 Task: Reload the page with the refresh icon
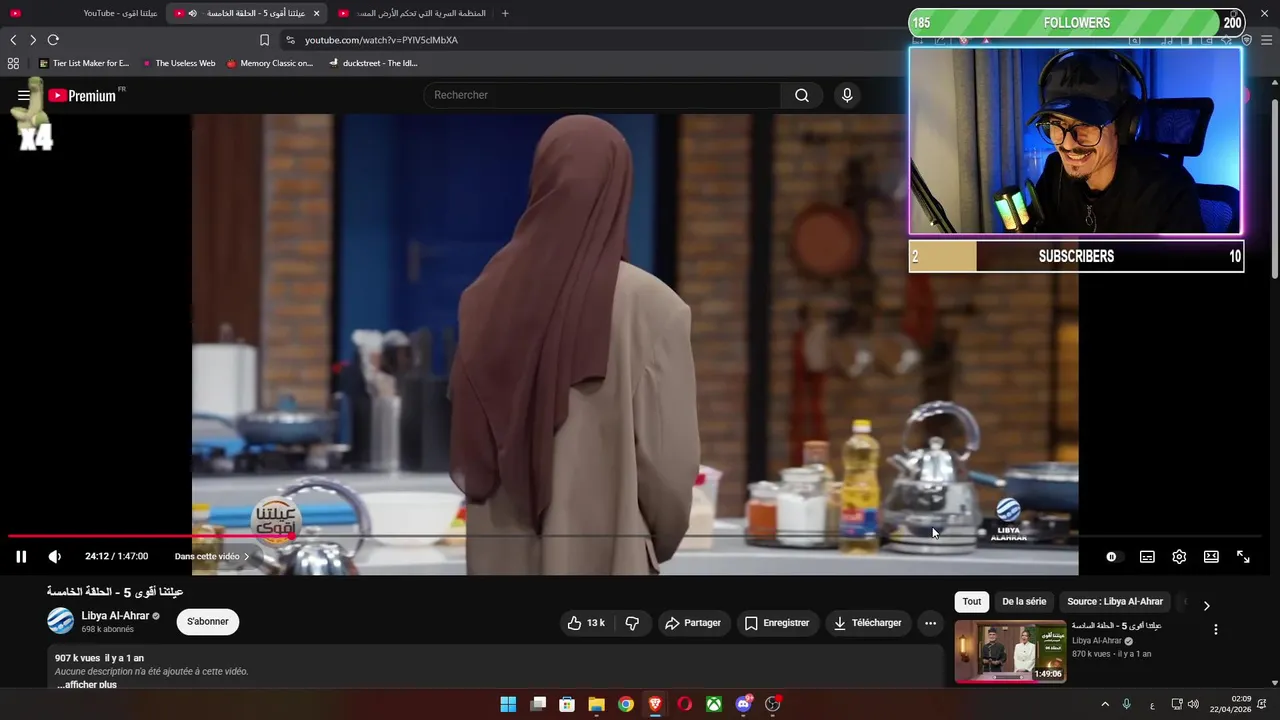tap(53, 40)
